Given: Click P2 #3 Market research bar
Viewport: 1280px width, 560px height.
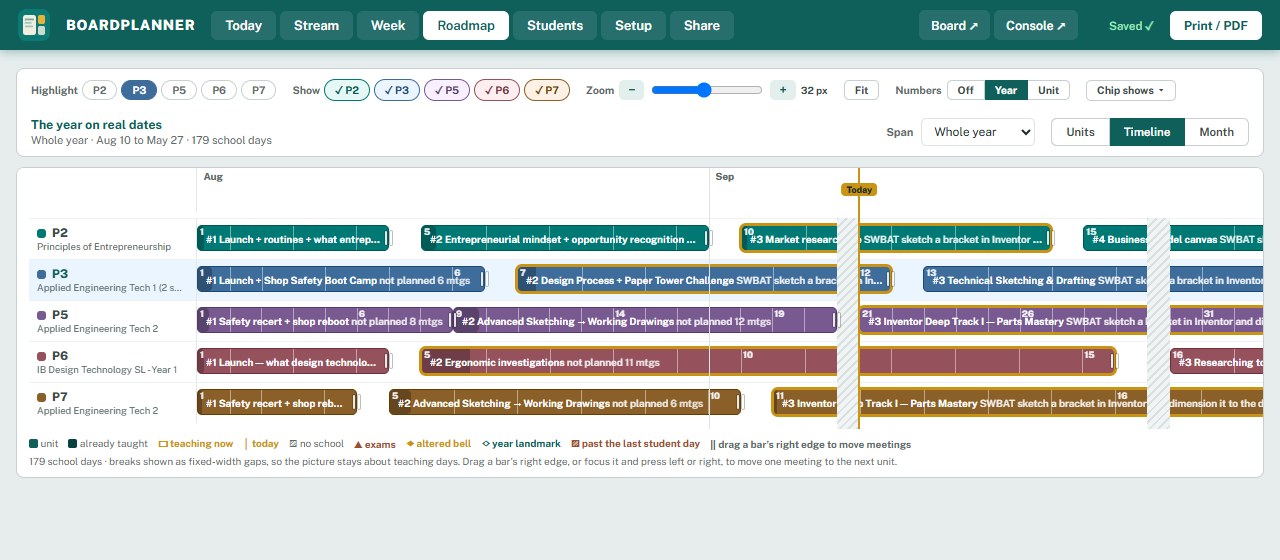Looking at the screenshot, I should [x=896, y=239].
